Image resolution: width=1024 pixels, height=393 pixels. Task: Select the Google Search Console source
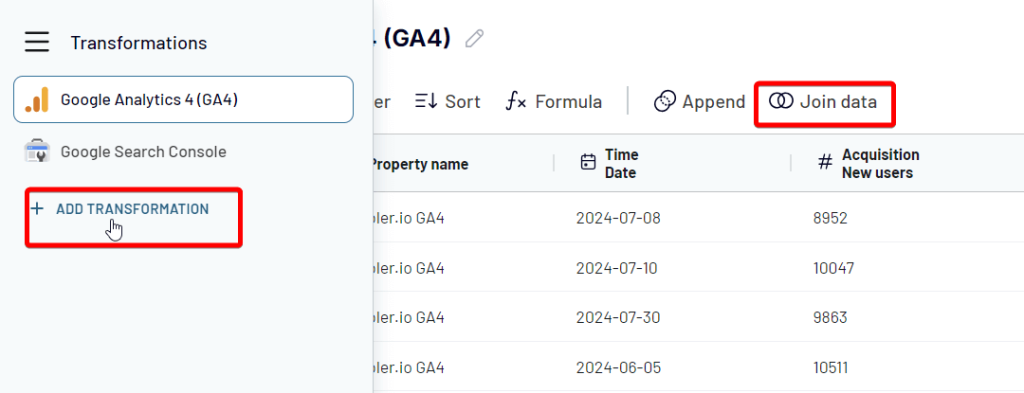(184, 151)
